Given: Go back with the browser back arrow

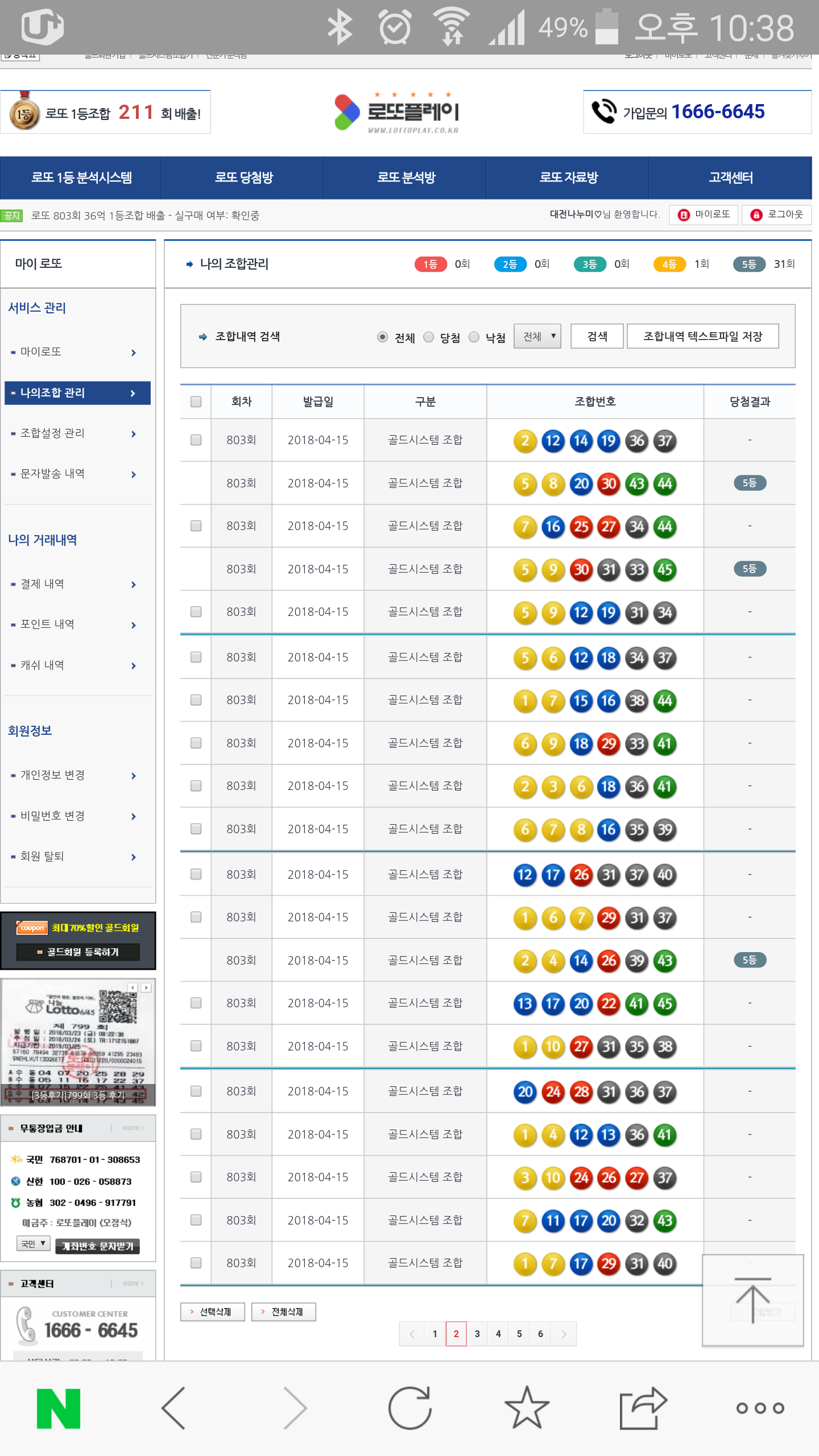Looking at the screenshot, I should 173,1408.
